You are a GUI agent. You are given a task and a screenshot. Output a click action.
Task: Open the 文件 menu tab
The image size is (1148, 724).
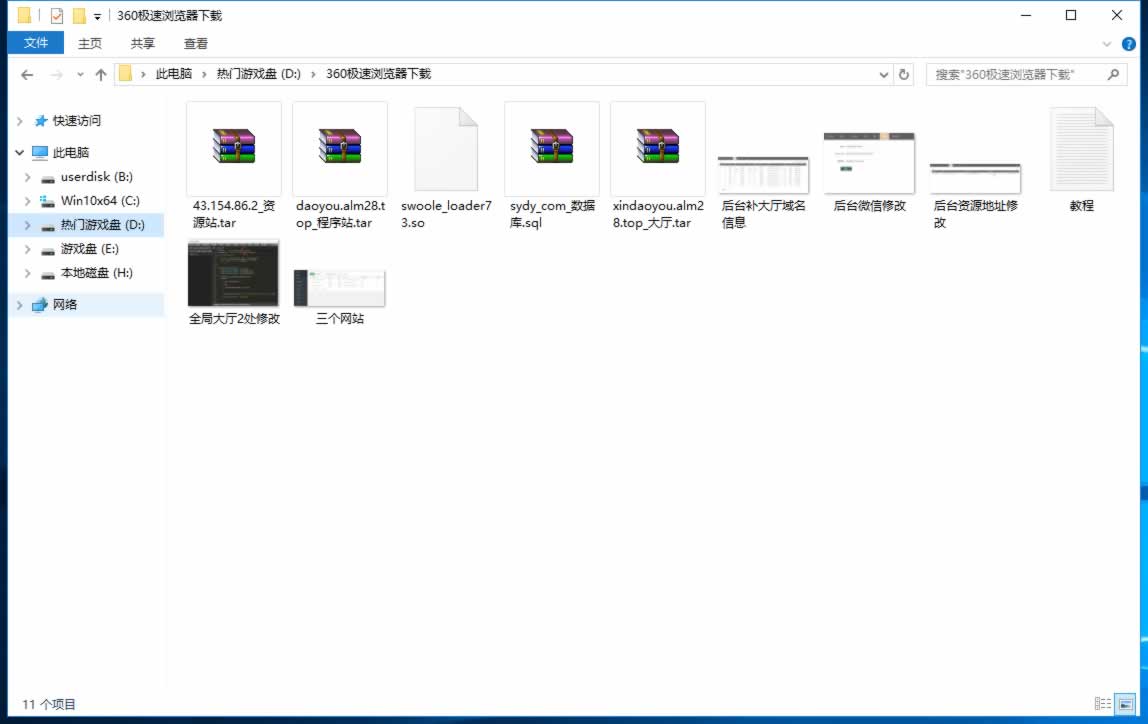point(36,43)
